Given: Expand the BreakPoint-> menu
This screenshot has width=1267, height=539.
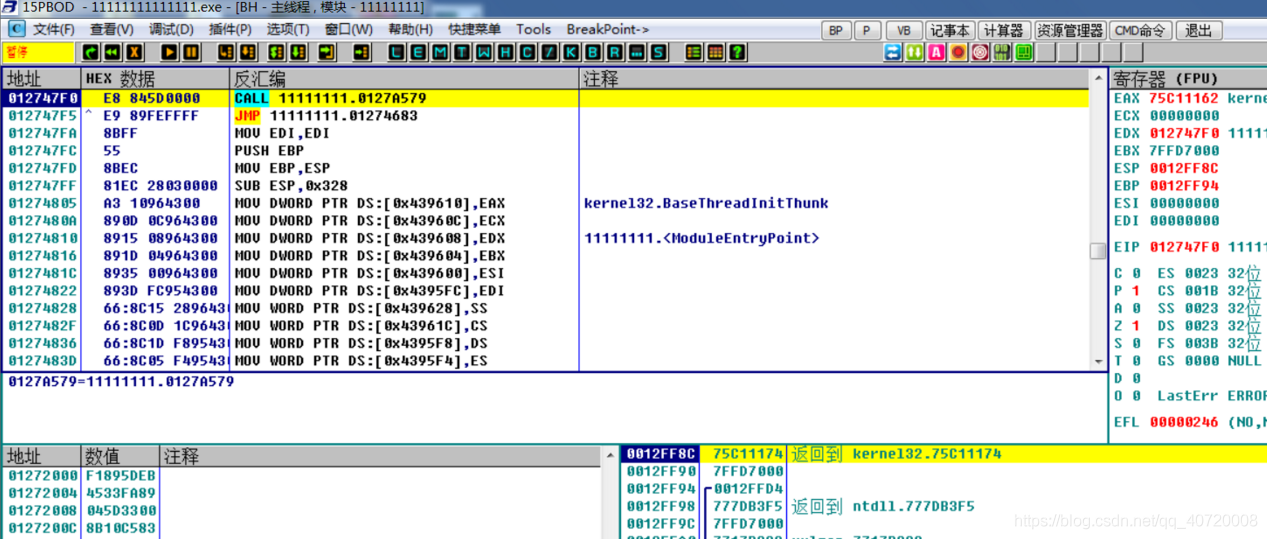Looking at the screenshot, I should 607,30.
